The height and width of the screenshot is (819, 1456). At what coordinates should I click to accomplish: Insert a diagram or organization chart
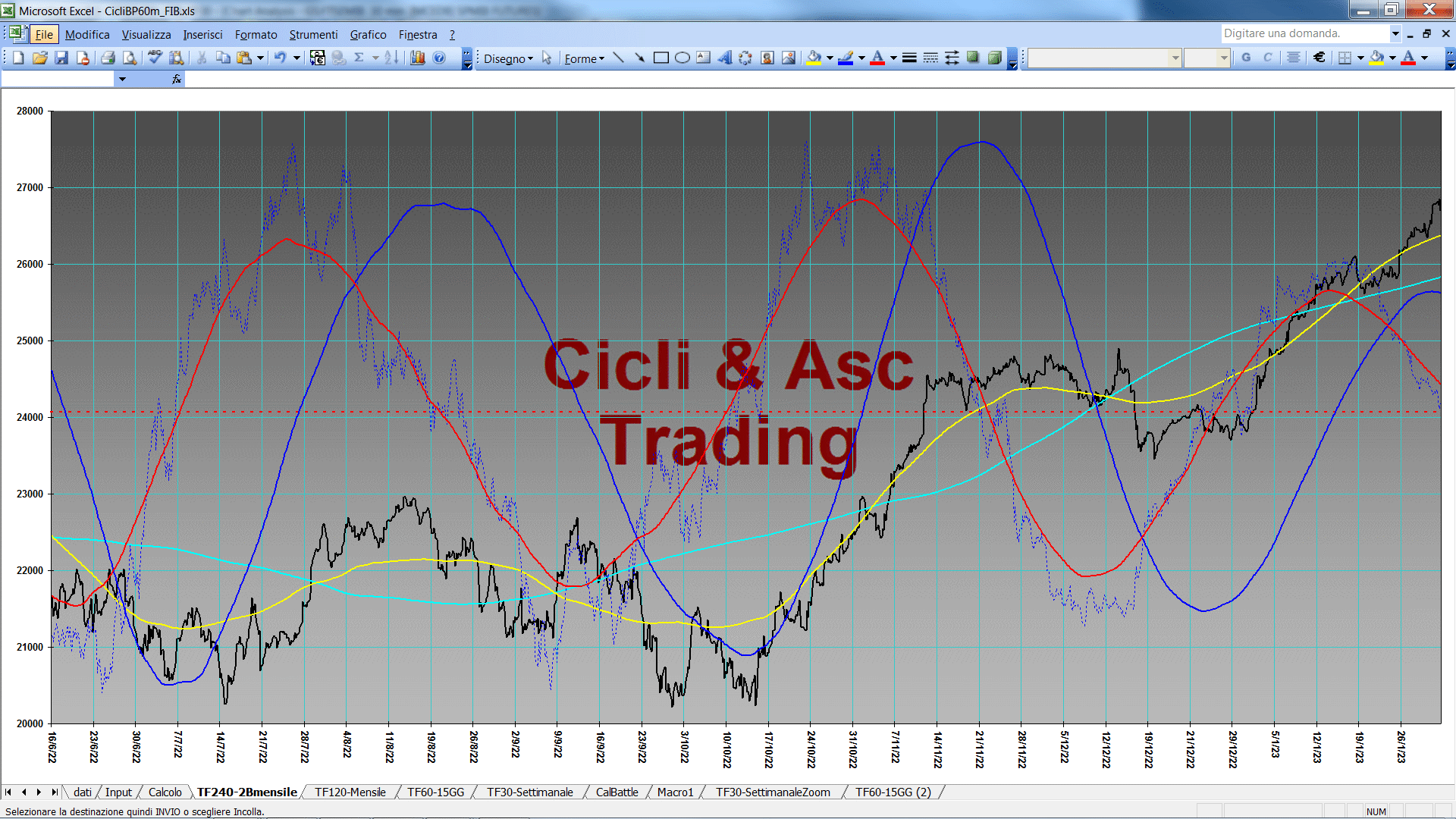tap(745, 58)
